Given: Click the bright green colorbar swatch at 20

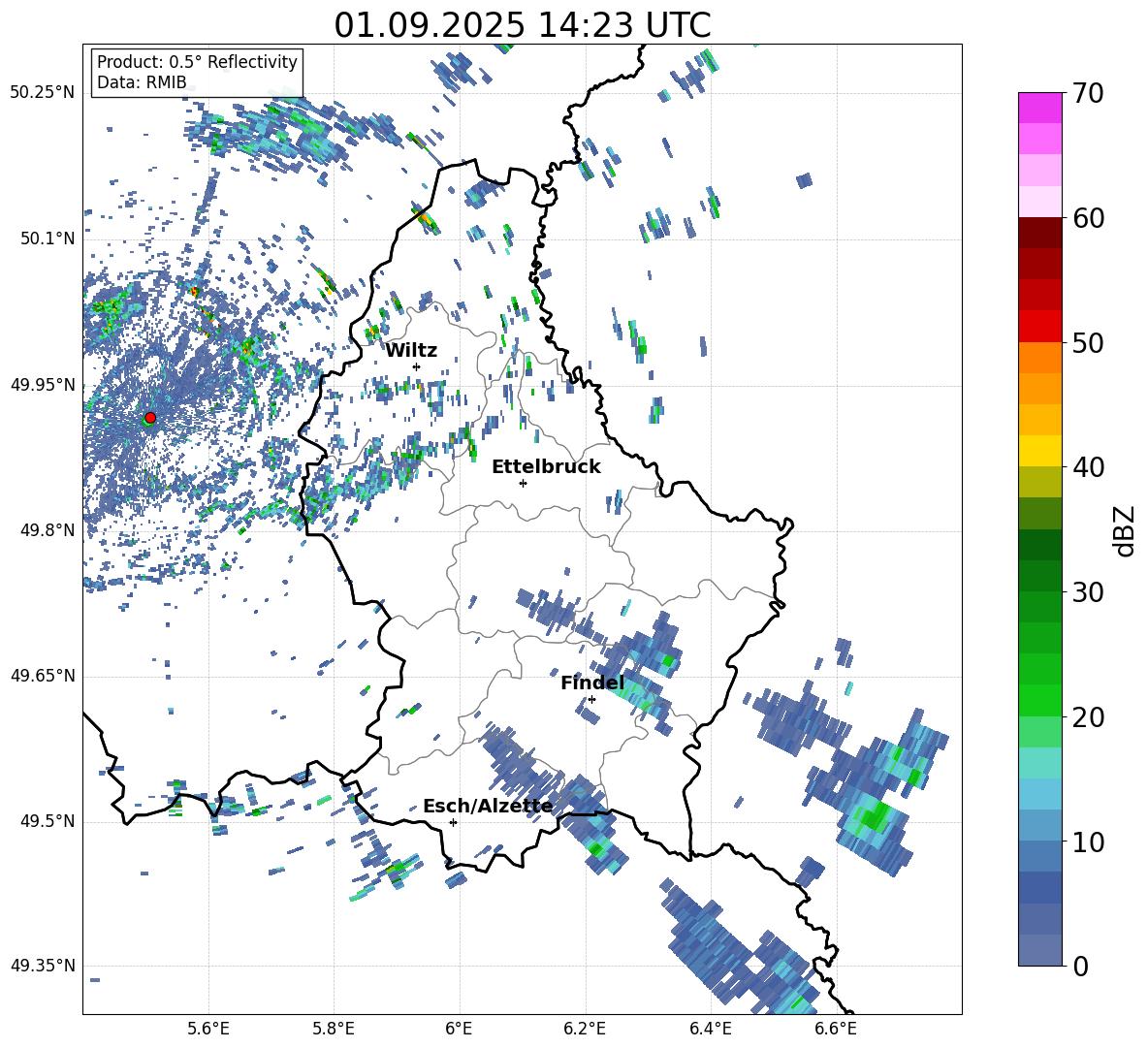Looking at the screenshot, I should pyautogui.click(x=1039, y=700).
